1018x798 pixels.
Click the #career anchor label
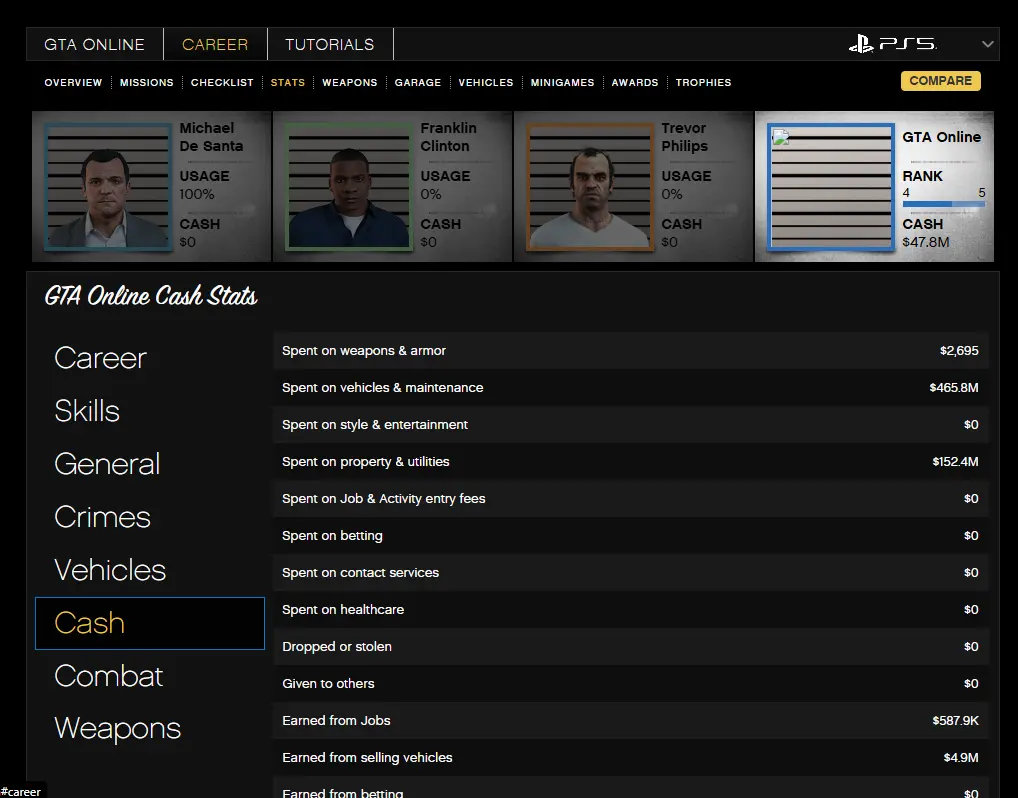coord(21,792)
